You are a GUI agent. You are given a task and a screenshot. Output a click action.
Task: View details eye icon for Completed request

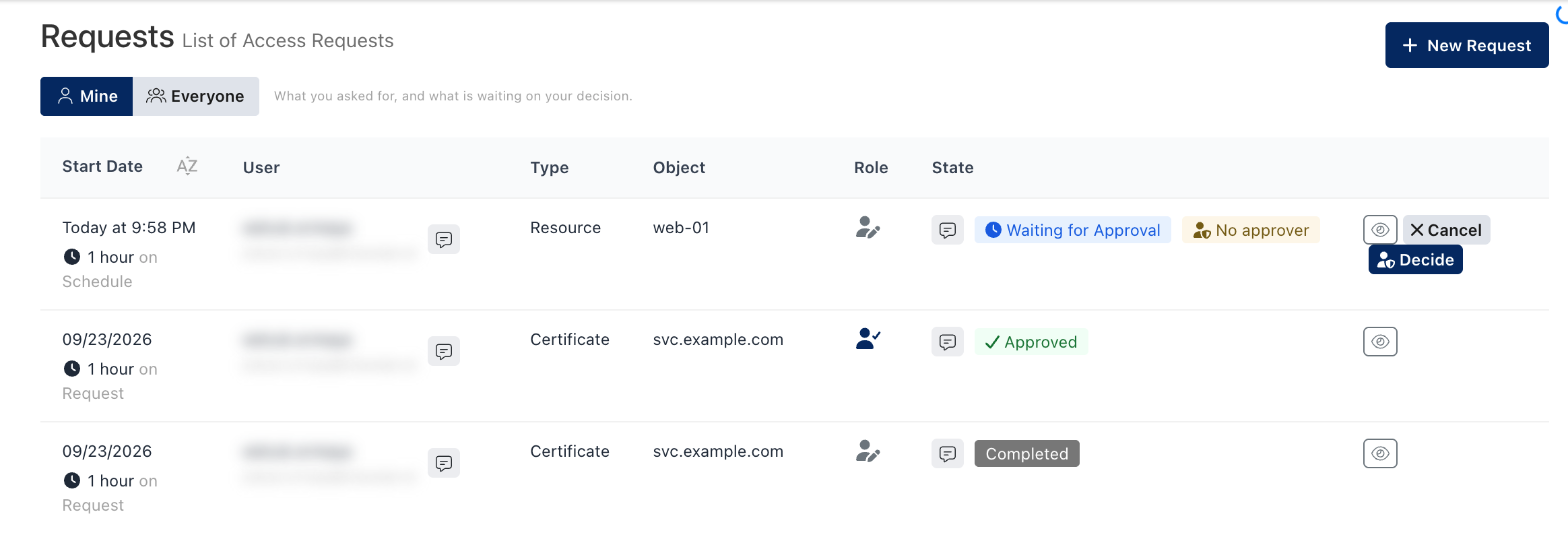(1380, 453)
